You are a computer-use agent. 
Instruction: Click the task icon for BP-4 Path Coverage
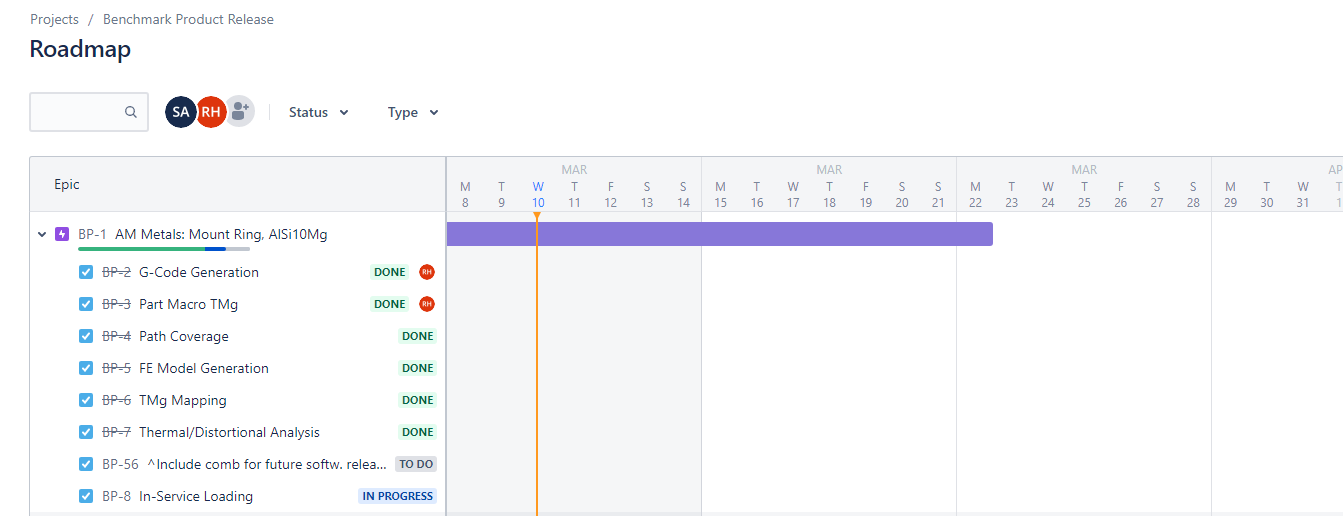tap(86, 336)
